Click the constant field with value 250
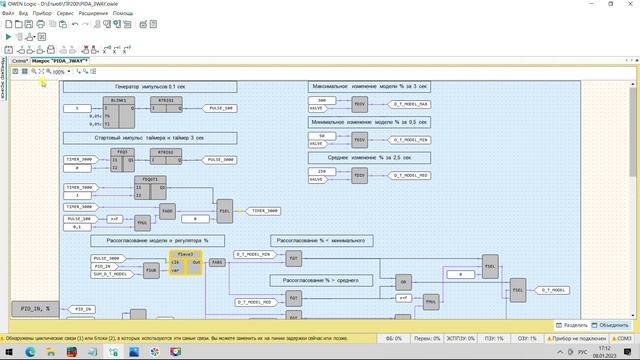Screen dimensions: 640x360 point(322,171)
